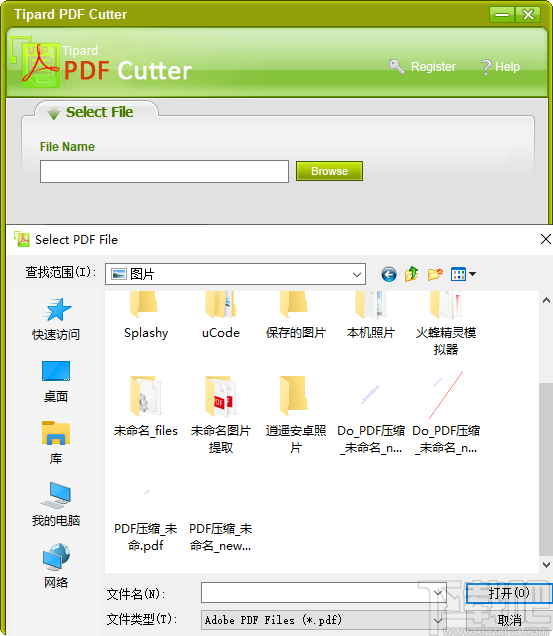Screen dimensions: 553x636
Task: Click the Register key icon
Action: (x=396, y=66)
